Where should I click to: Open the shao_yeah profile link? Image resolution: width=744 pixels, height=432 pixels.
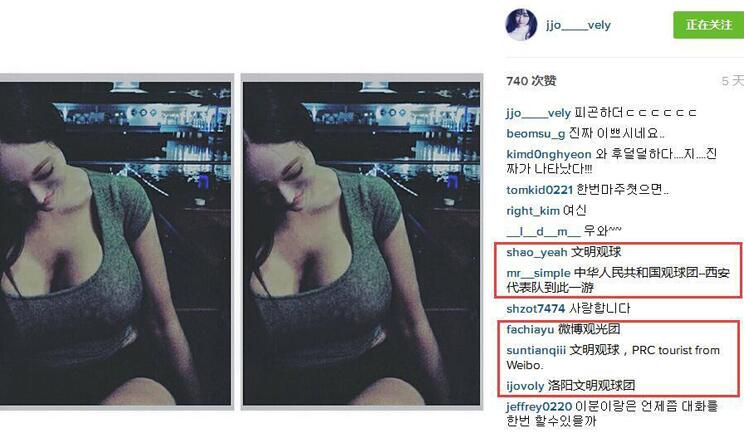click(537, 252)
